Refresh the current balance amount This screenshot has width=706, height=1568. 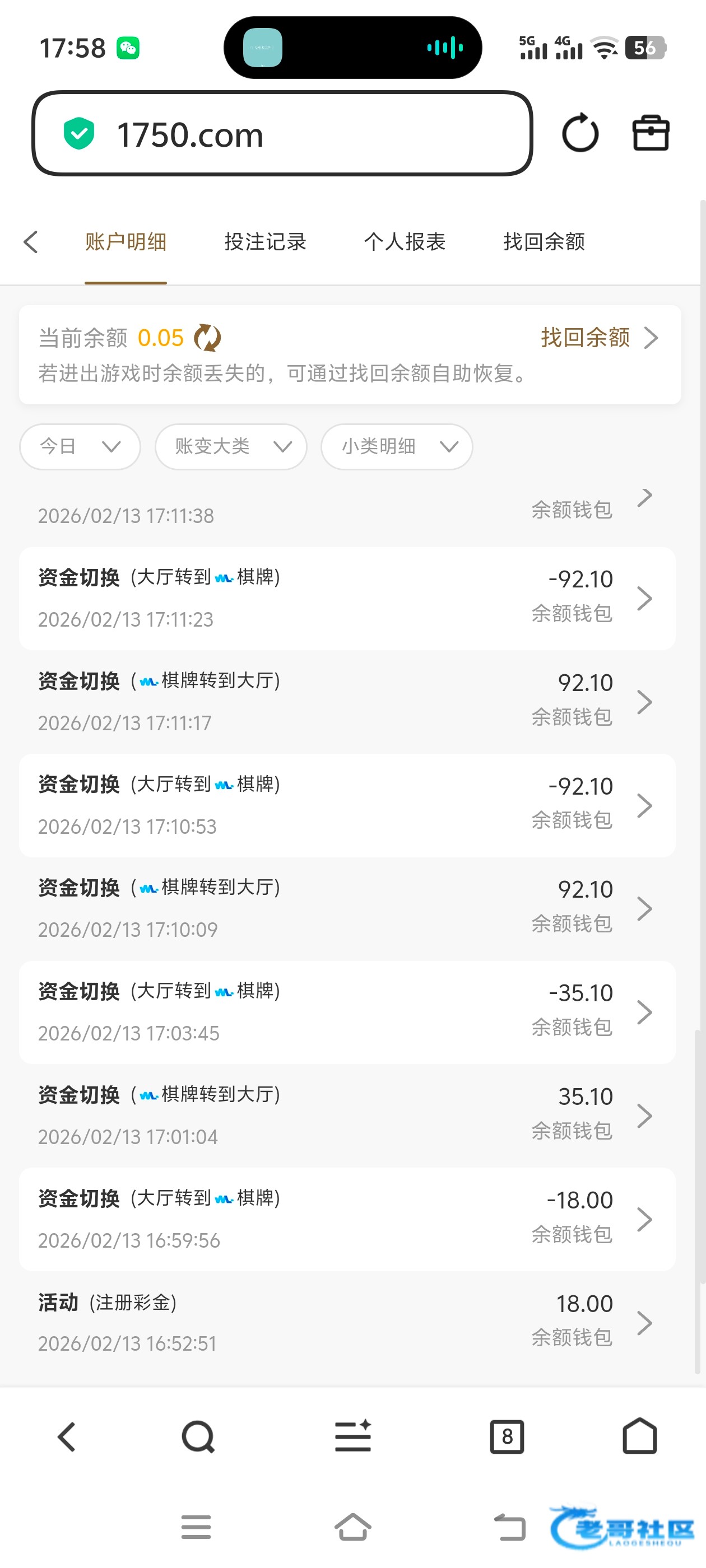pos(207,338)
